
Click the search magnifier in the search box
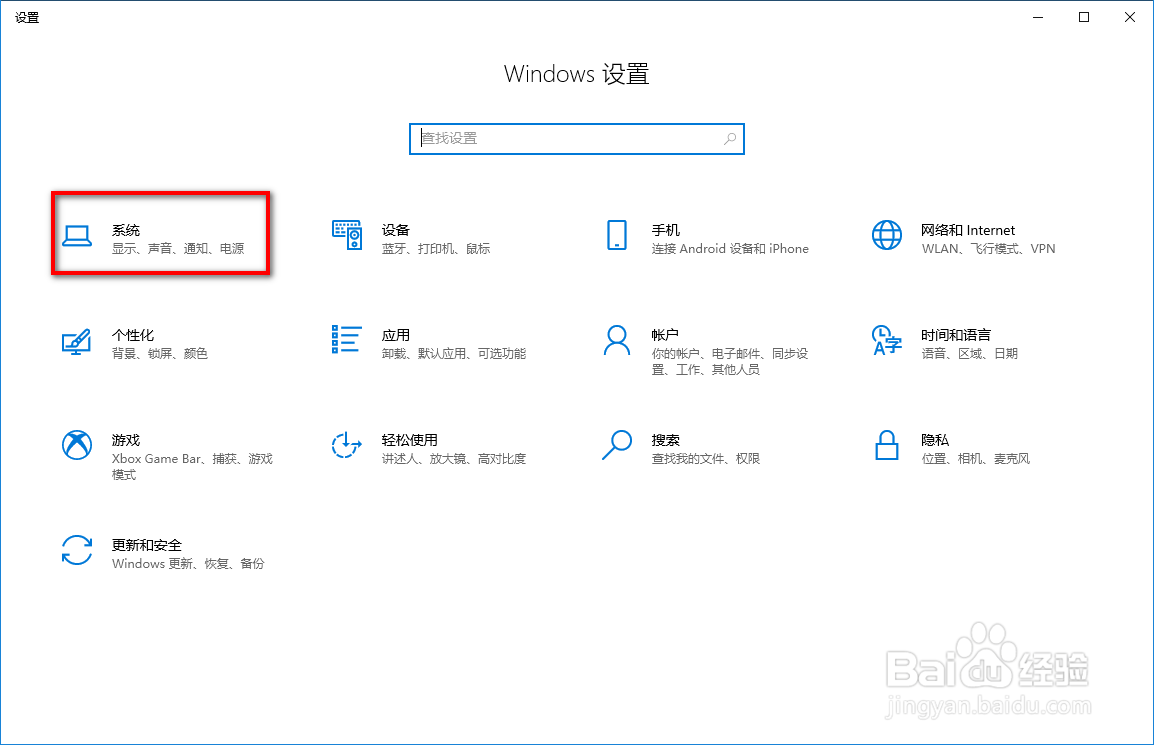click(x=729, y=138)
